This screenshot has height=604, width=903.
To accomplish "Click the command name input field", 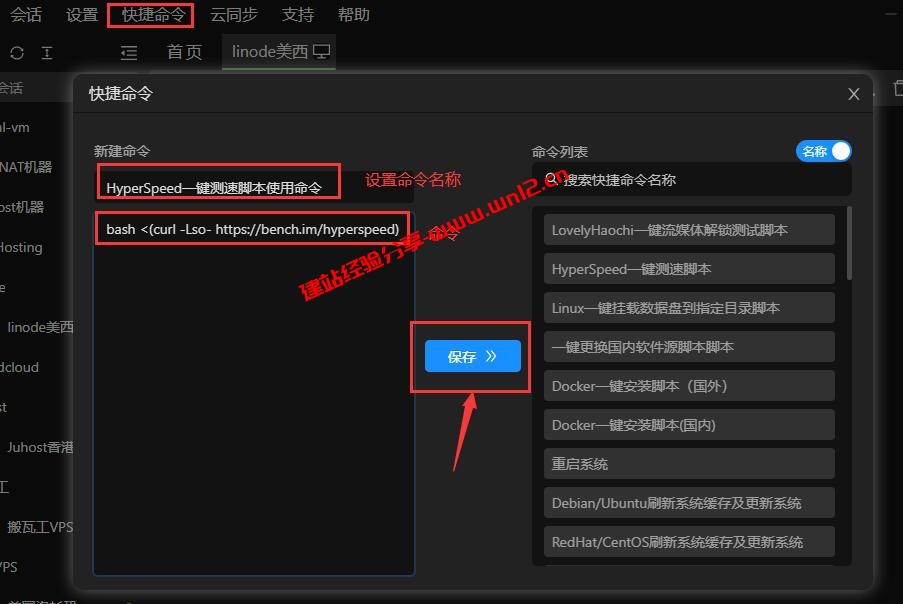I will pyautogui.click(x=218, y=181).
